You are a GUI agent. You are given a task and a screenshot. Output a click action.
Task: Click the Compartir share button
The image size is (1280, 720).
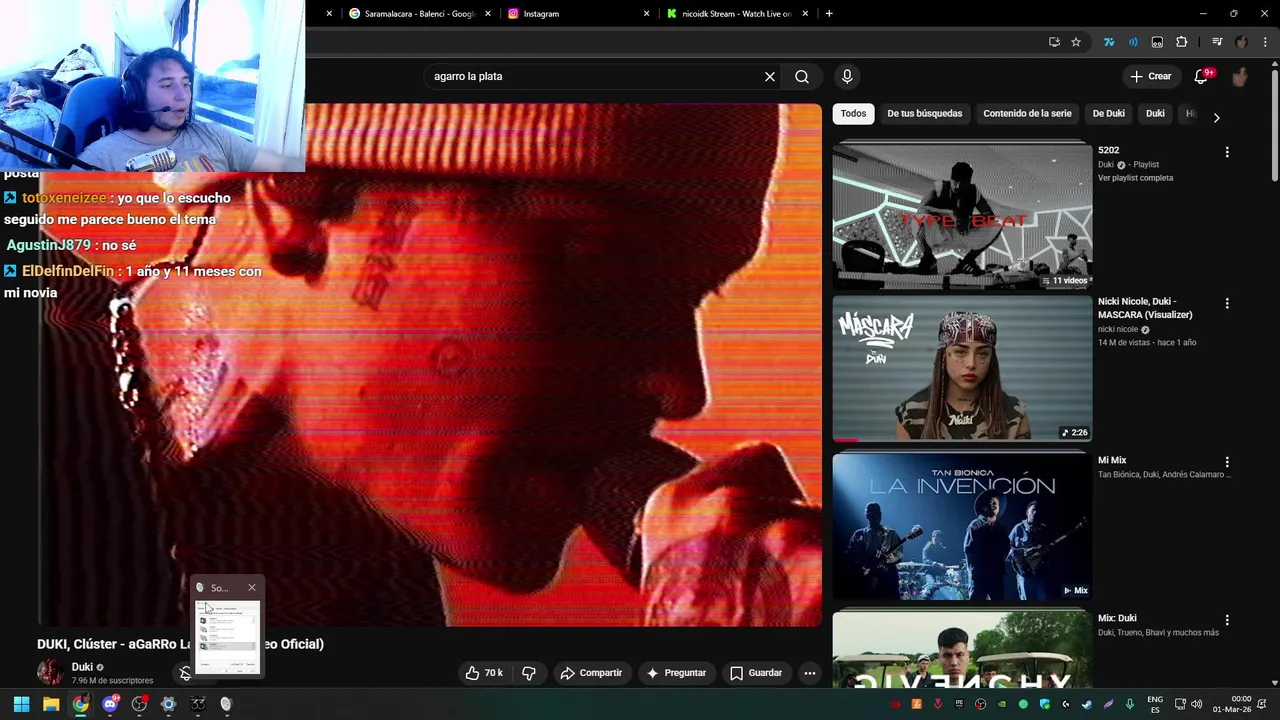point(591,673)
